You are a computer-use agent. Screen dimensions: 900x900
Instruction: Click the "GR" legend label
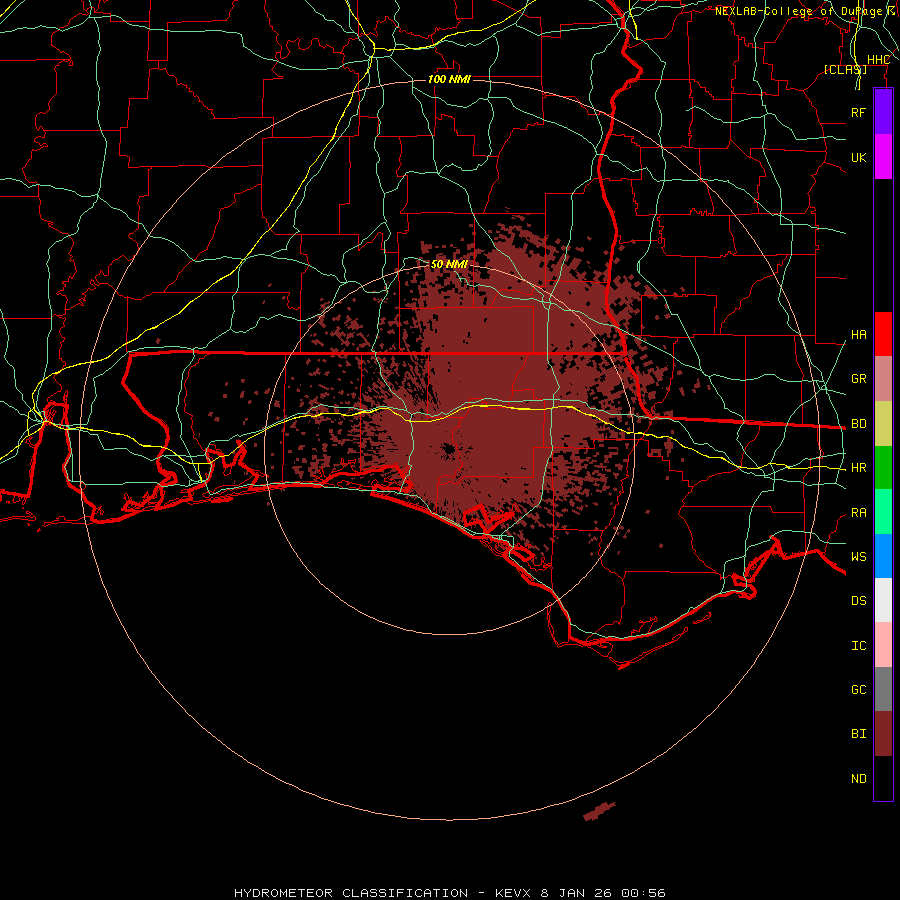[x=858, y=379]
